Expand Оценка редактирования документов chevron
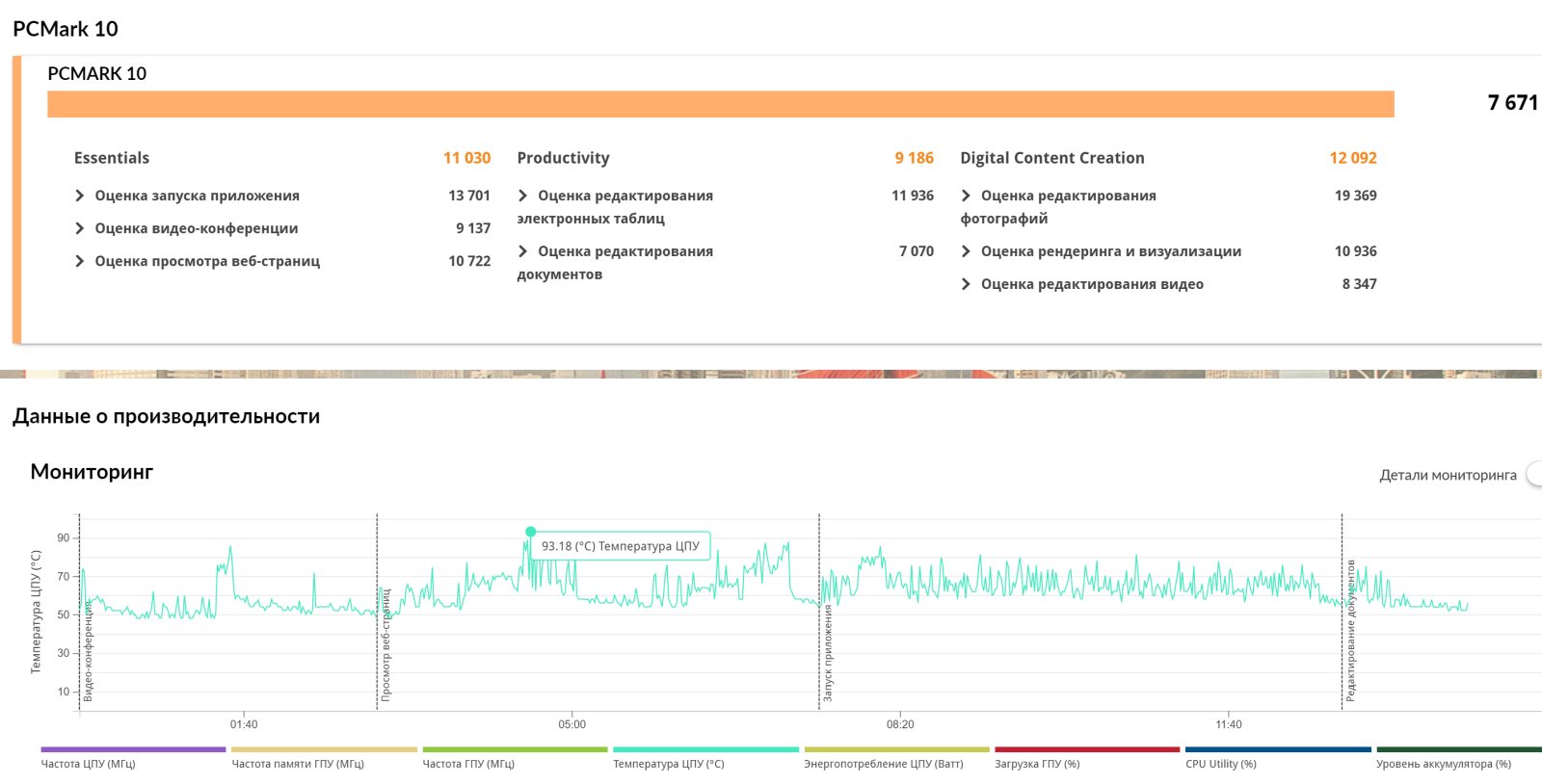The height and width of the screenshot is (784, 1542). (x=523, y=251)
